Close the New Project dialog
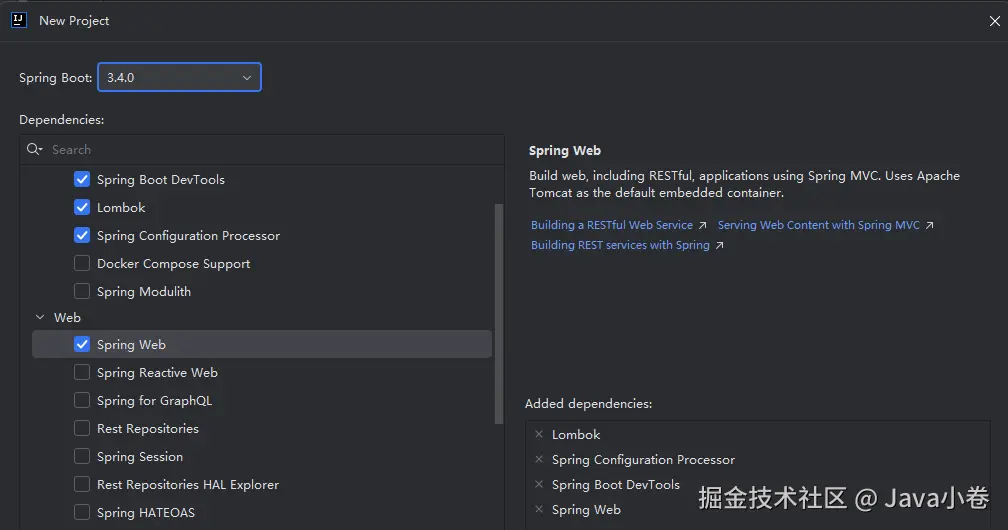Image resolution: width=1008 pixels, height=530 pixels. tap(993, 21)
